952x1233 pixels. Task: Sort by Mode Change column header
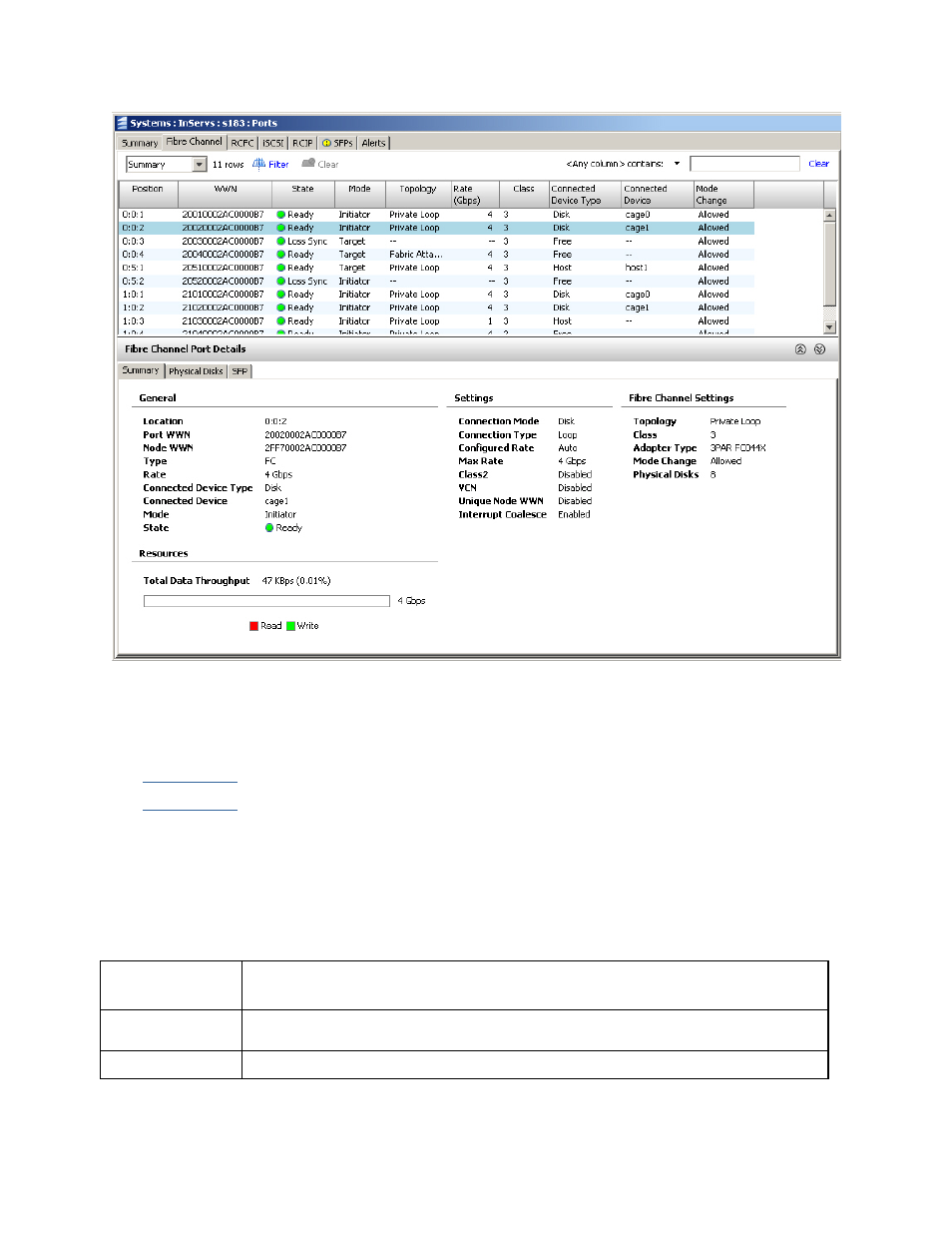click(x=723, y=194)
